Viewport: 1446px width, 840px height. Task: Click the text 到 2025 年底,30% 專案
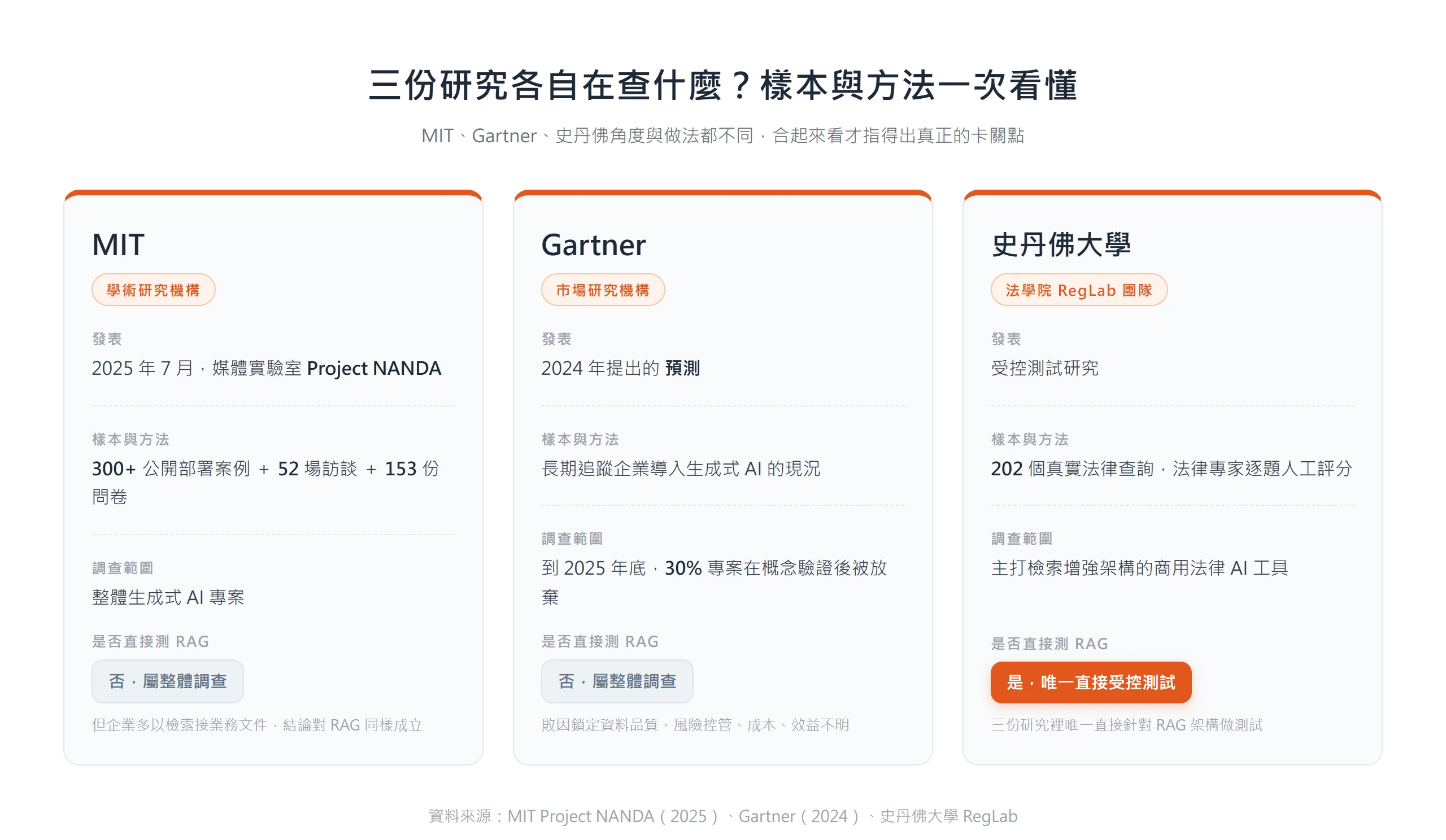(715, 582)
